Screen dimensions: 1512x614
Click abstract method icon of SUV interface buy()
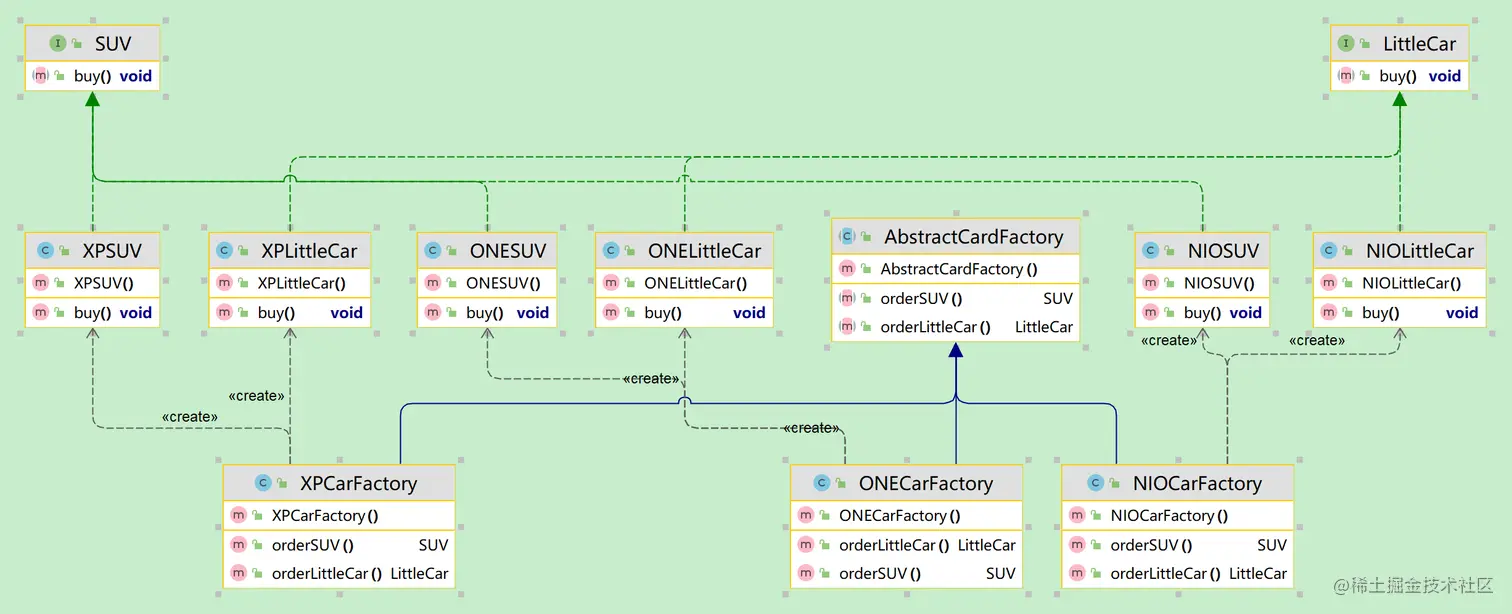click(x=41, y=76)
